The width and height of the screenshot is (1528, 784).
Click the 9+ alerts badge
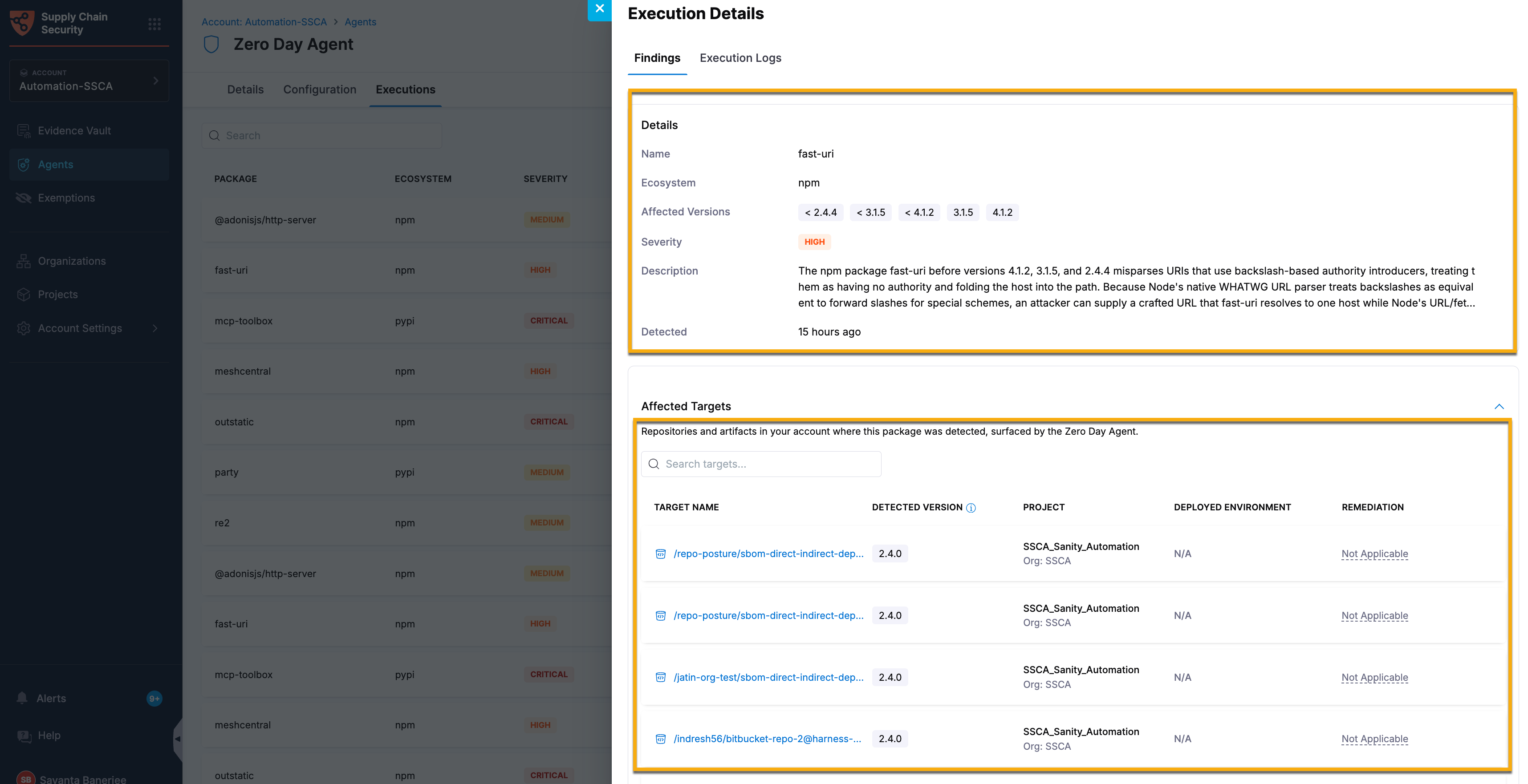coord(154,698)
